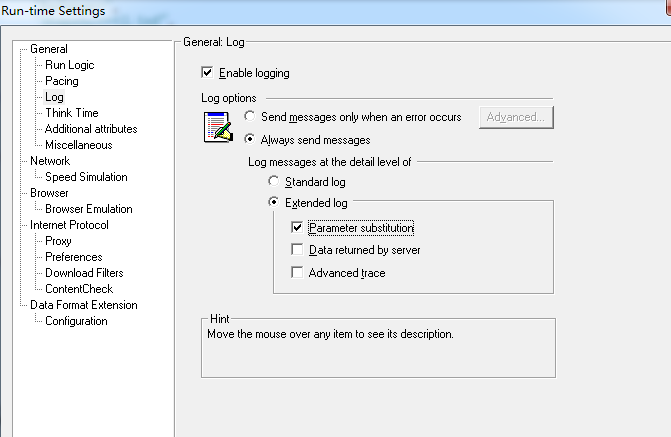Select Download Filters in the tree

84,273
